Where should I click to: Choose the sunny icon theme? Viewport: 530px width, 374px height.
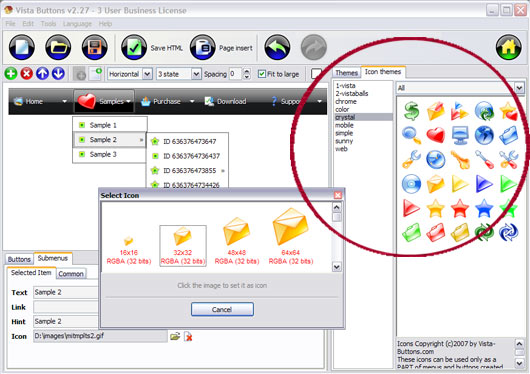[344, 141]
